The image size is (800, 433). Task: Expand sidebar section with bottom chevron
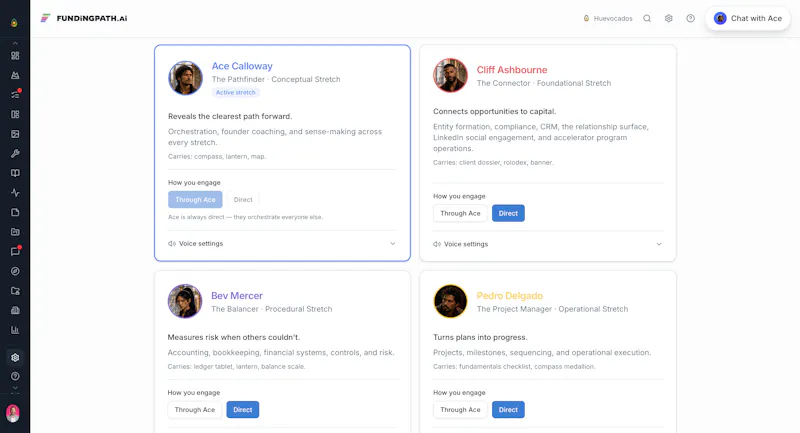pos(15,389)
